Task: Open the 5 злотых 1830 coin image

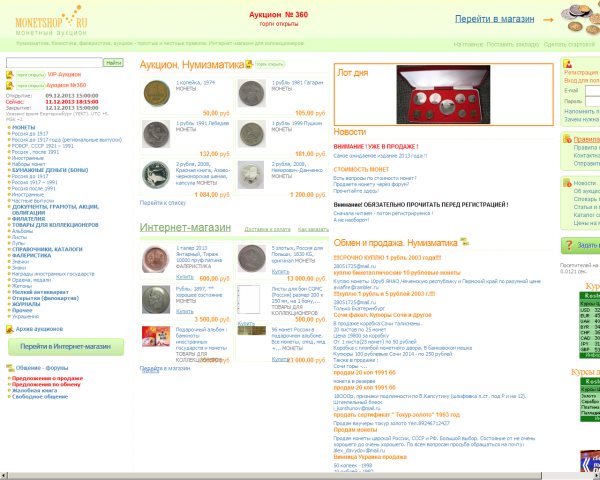Action: 251,259
